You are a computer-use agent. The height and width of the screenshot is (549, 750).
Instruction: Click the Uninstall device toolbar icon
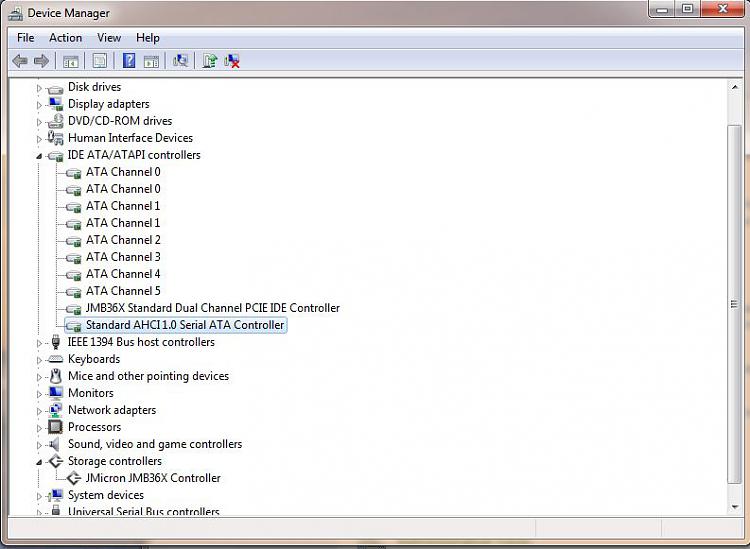pyautogui.click(x=232, y=61)
